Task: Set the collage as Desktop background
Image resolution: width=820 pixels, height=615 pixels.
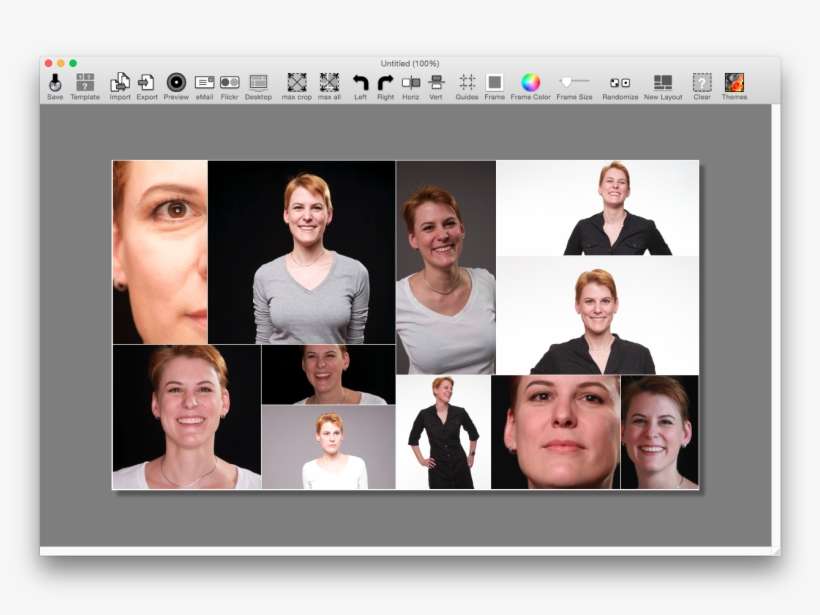Action: [258, 85]
